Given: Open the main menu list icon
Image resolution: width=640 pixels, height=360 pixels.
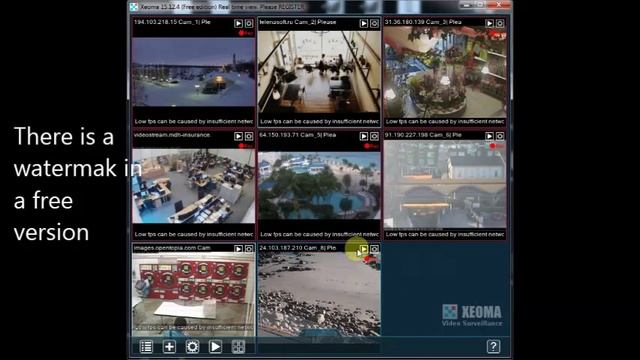Looking at the screenshot, I should (146, 347).
